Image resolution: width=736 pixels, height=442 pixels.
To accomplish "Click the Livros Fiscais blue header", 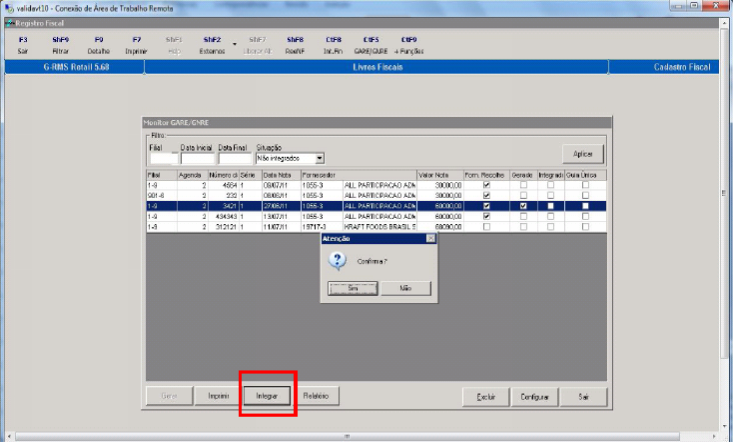I will [377, 67].
